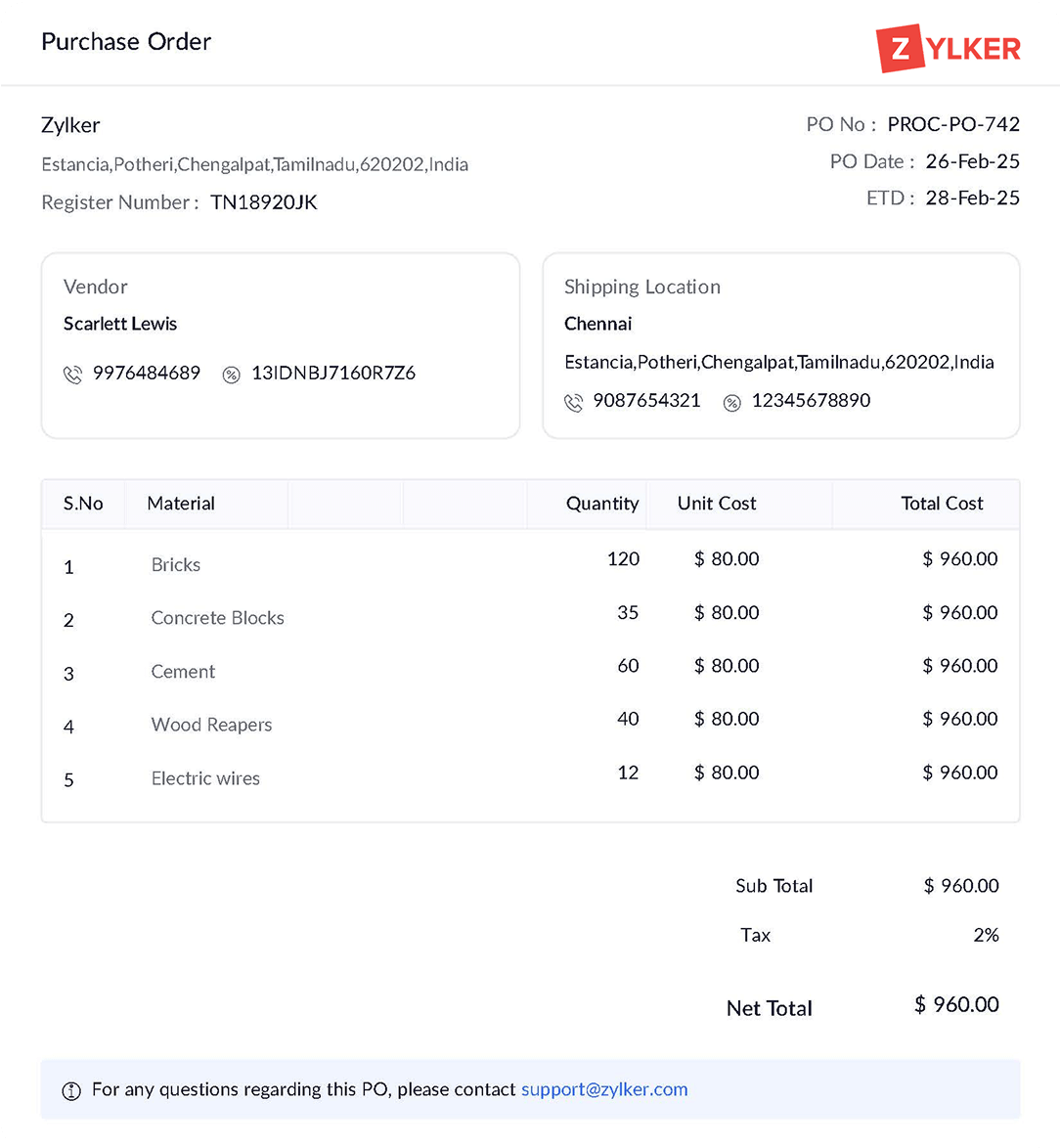Click the Electric wires material entry

[x=205, y=778]
